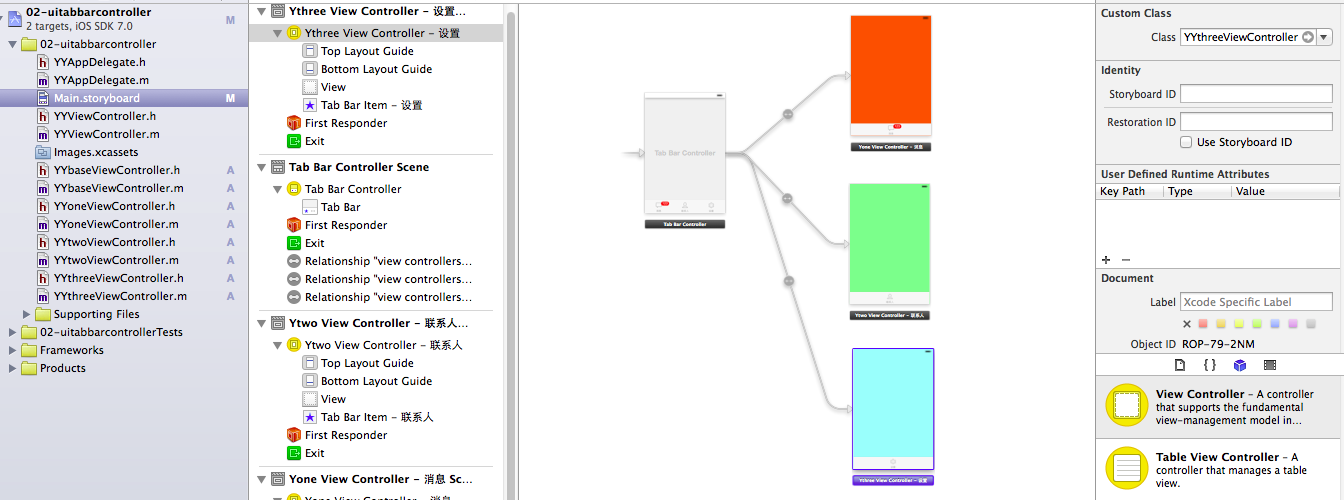Remove runtime attribute with minus button
The image size is (1344, 500).
(1125, 259)
